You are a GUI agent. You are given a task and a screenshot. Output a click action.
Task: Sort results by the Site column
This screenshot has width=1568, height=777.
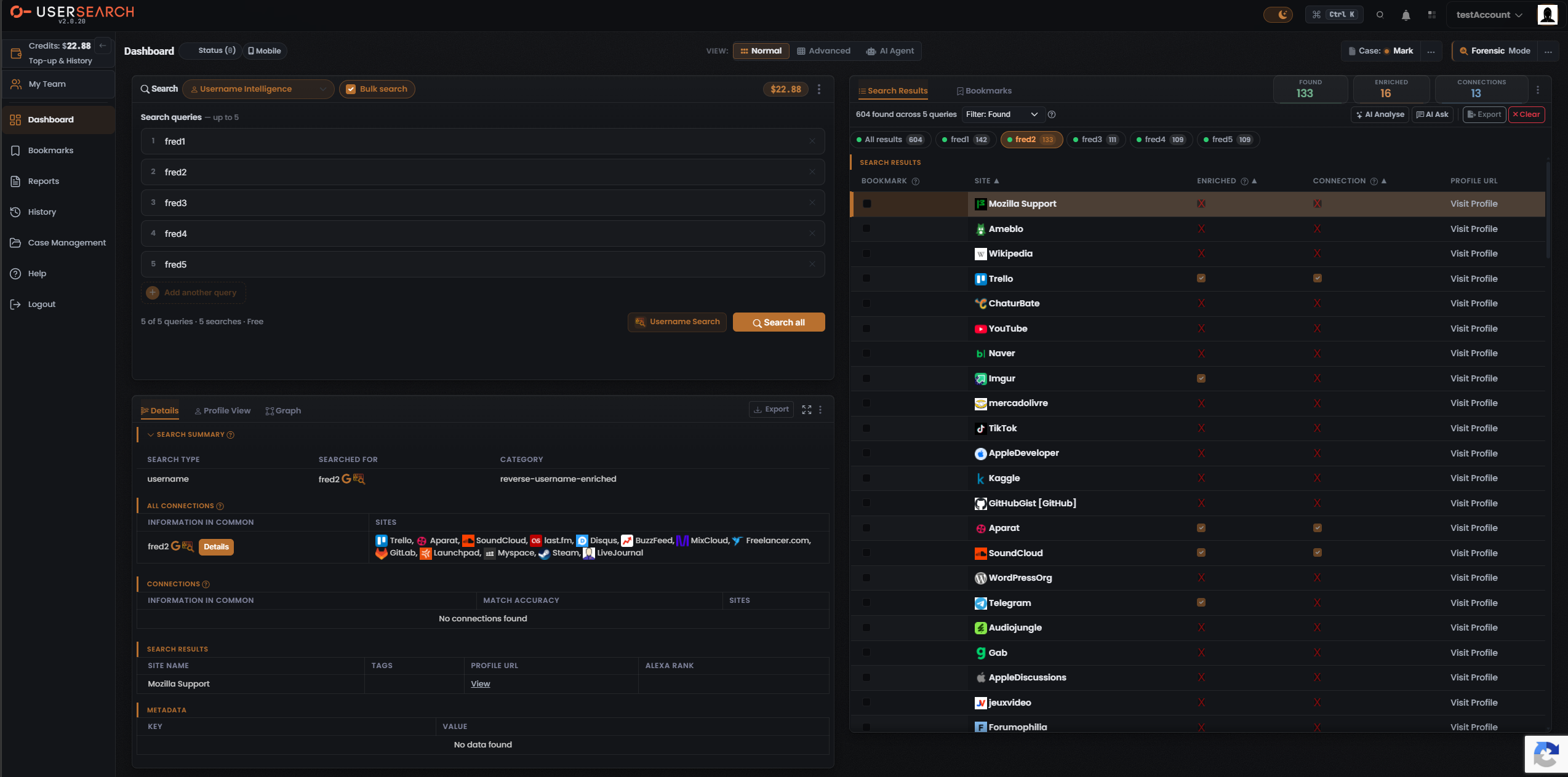pos(987,181)
